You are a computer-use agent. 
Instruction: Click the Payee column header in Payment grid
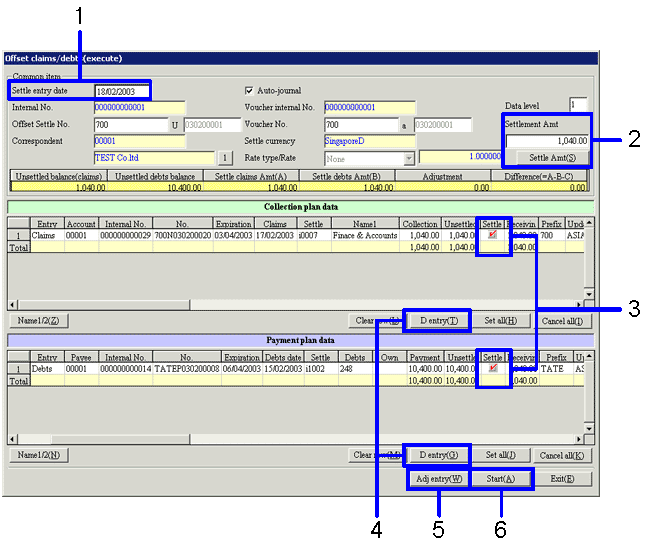coord(81,357)
